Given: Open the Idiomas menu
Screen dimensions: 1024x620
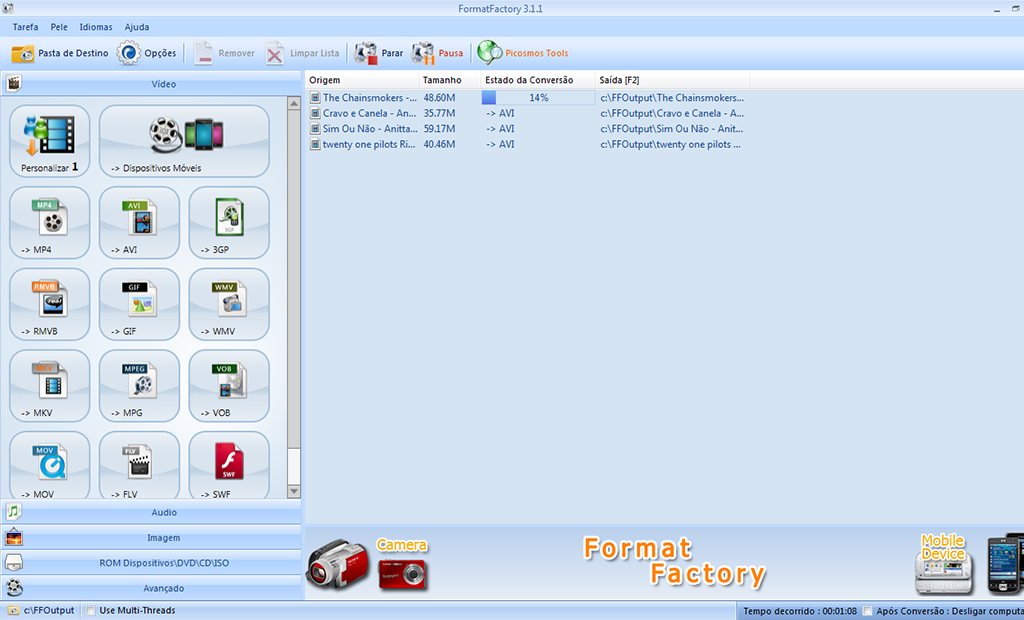Looking at the screenshot, I should [96, 27].
